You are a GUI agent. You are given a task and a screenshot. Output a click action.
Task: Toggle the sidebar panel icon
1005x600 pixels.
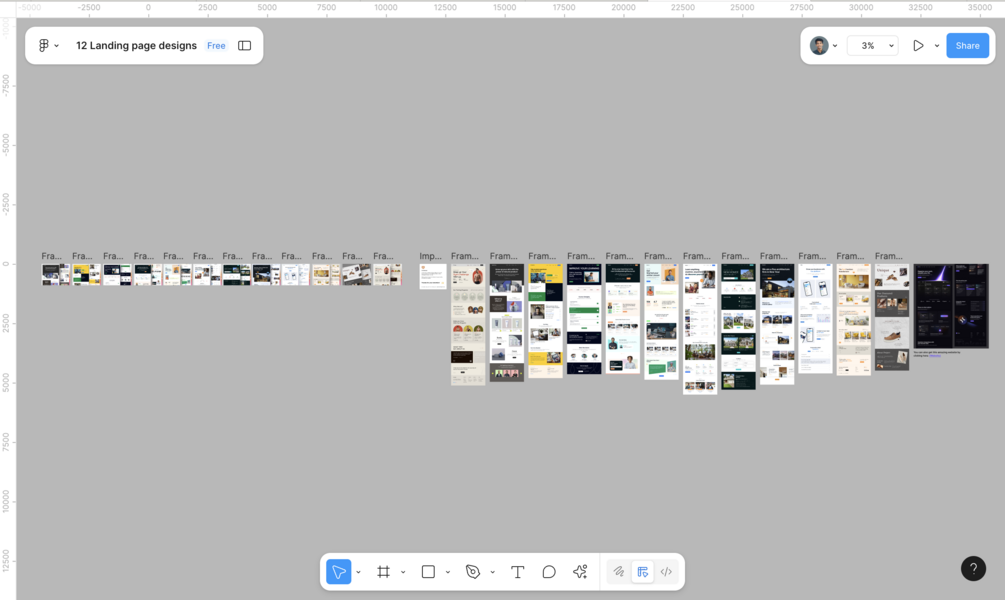click(244, 46)
